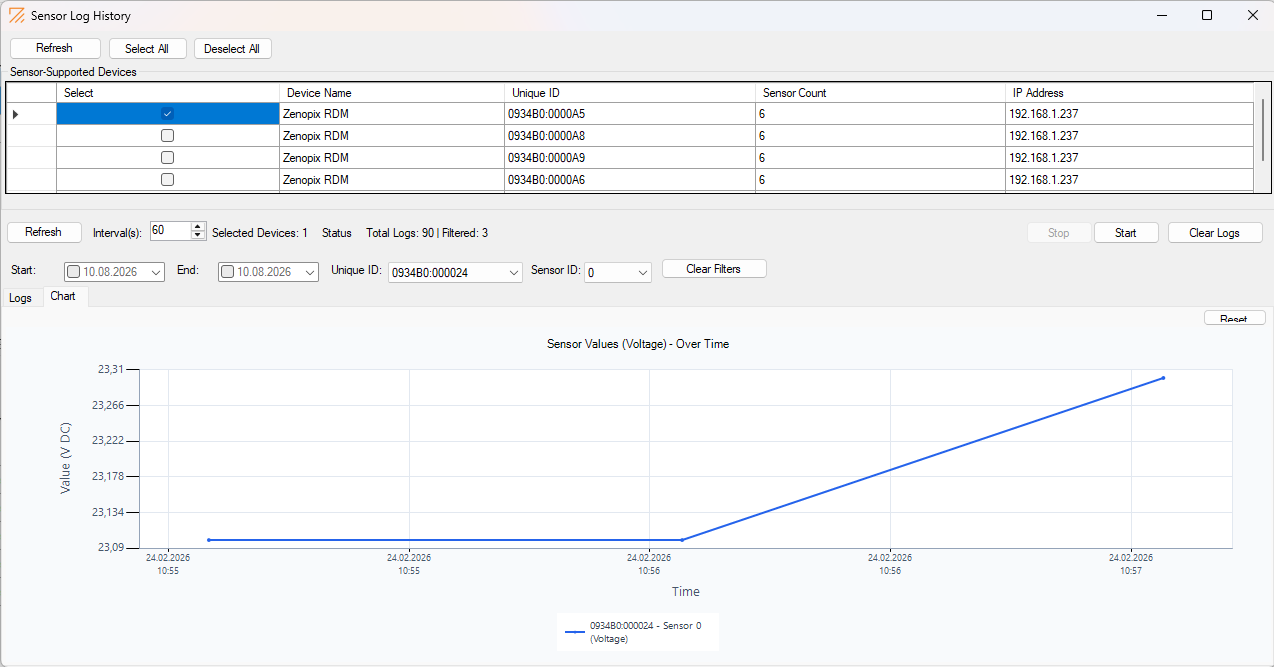
Task: Click the Interval(s) value field
Action: (170, 231)
